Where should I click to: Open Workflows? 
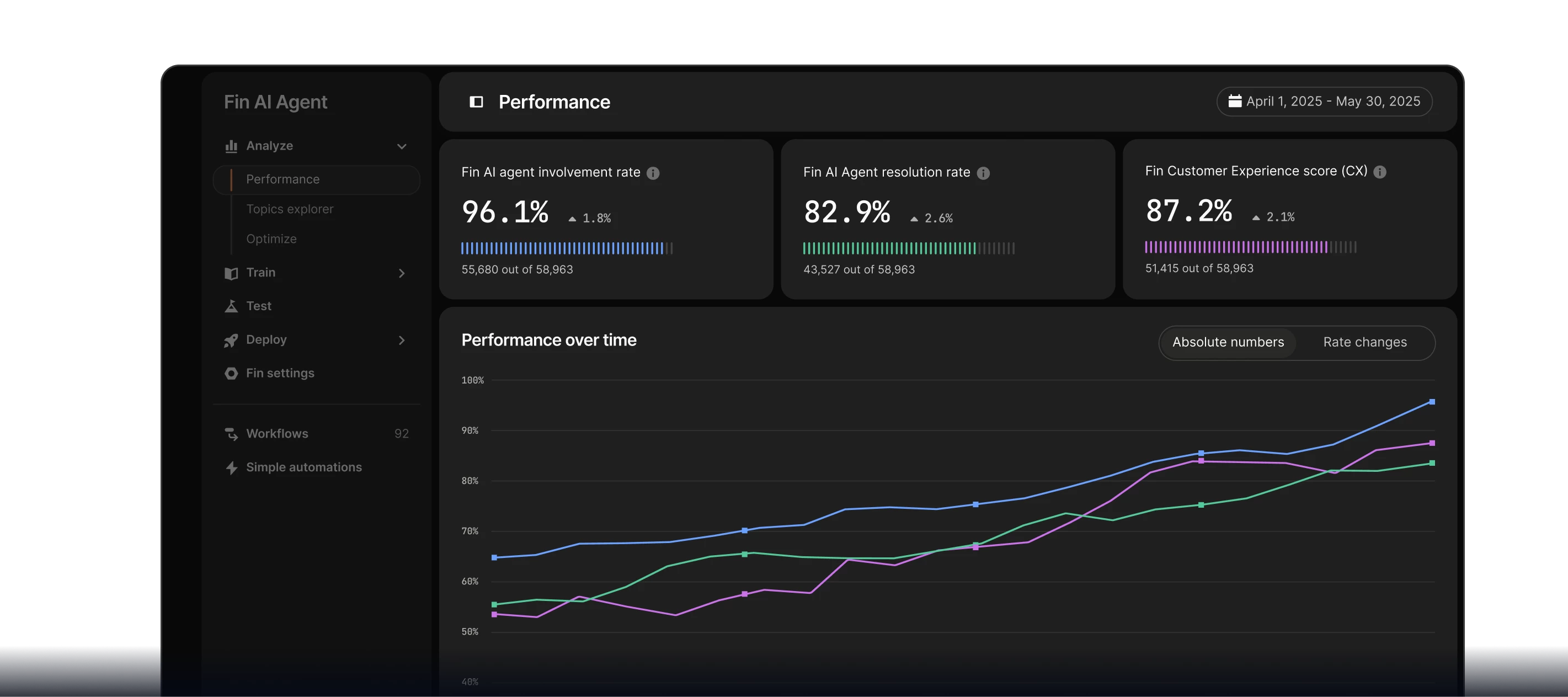(277, 433)
